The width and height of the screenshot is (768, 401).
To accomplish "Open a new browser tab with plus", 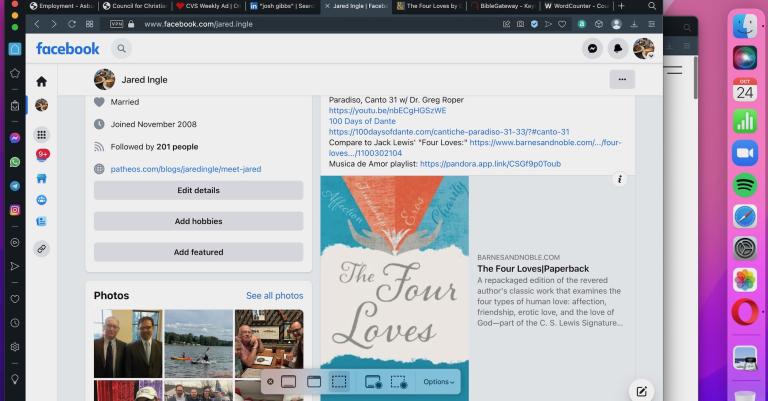I will click(x=621, y=6).
